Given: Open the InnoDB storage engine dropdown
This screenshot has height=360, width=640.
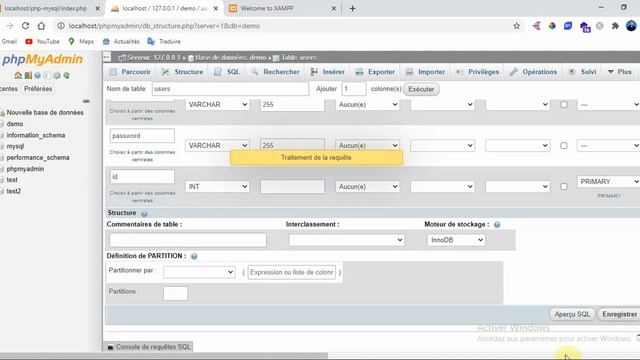Looking at the screenshot, I should (456, 240).
